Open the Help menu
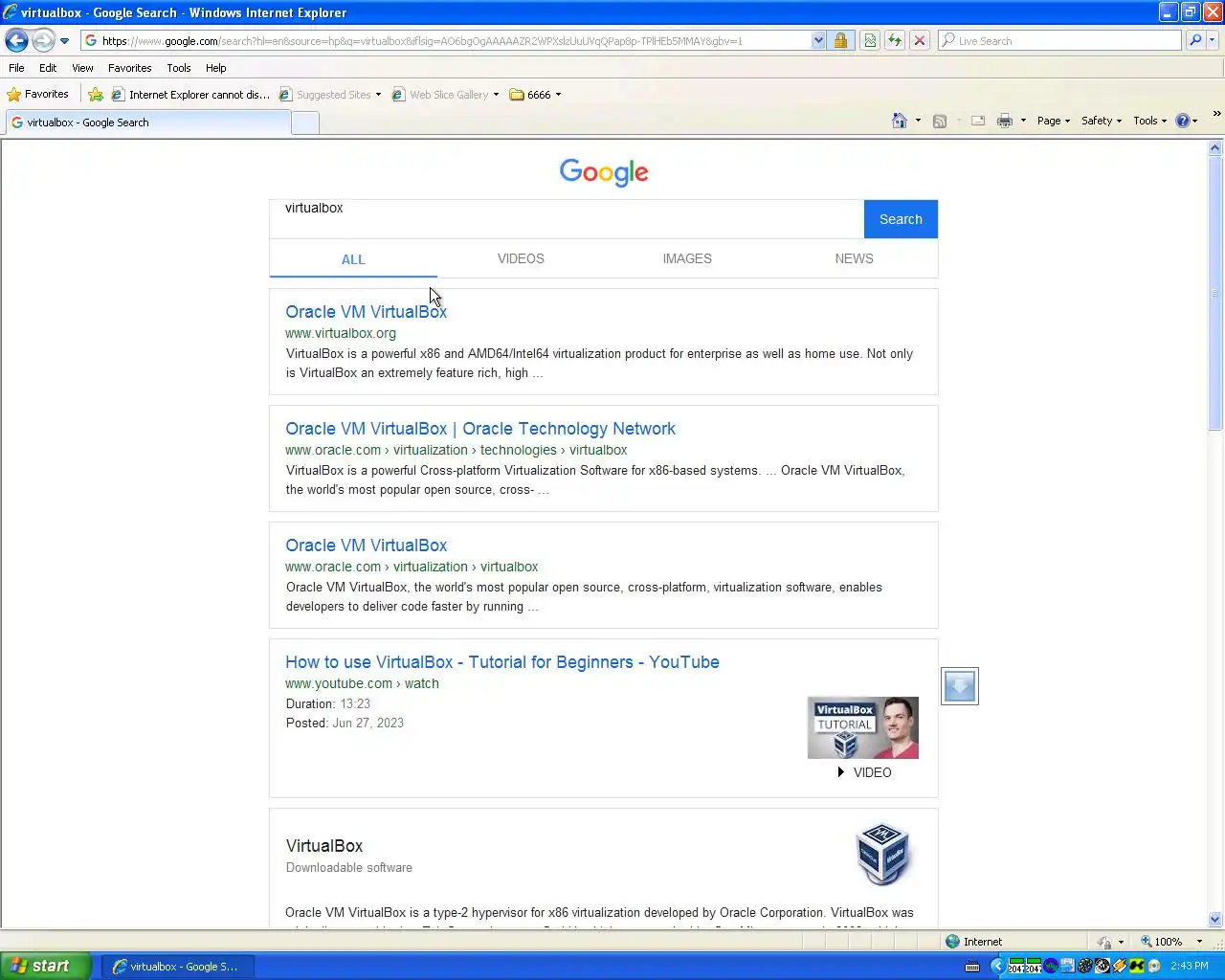Screen dimensions: 1225x980 click(x=216, y=68)
